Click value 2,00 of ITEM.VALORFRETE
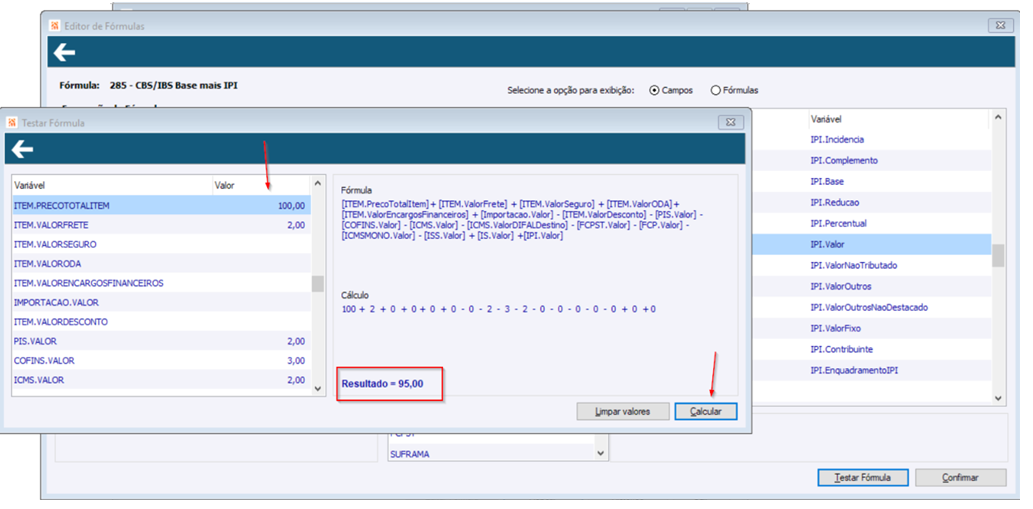The height and width of the screenshot is (509, 1033). (x=296, y=225)
